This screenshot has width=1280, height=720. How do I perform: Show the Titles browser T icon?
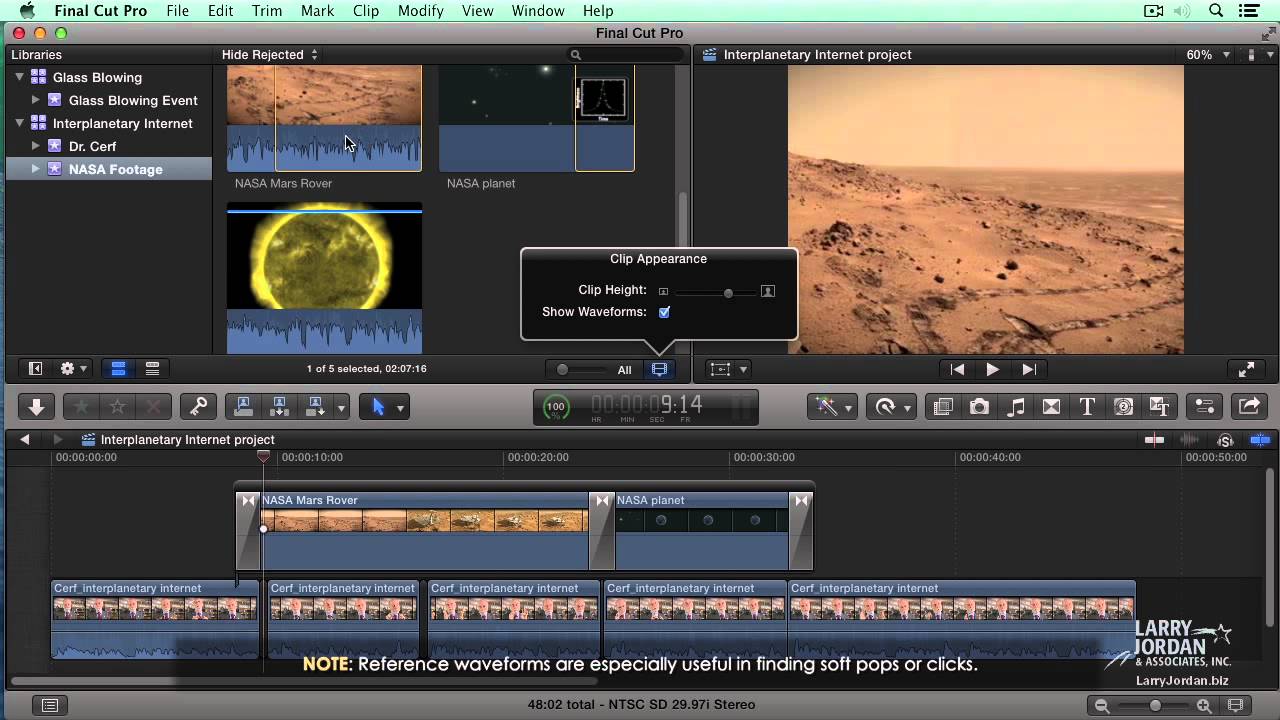click(1087, 407)
